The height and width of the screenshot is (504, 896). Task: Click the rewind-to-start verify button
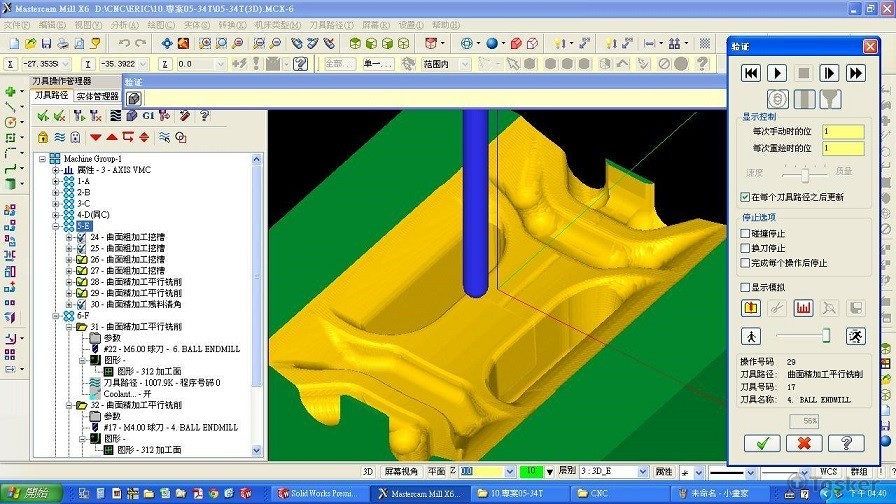[x=751, y=73]
